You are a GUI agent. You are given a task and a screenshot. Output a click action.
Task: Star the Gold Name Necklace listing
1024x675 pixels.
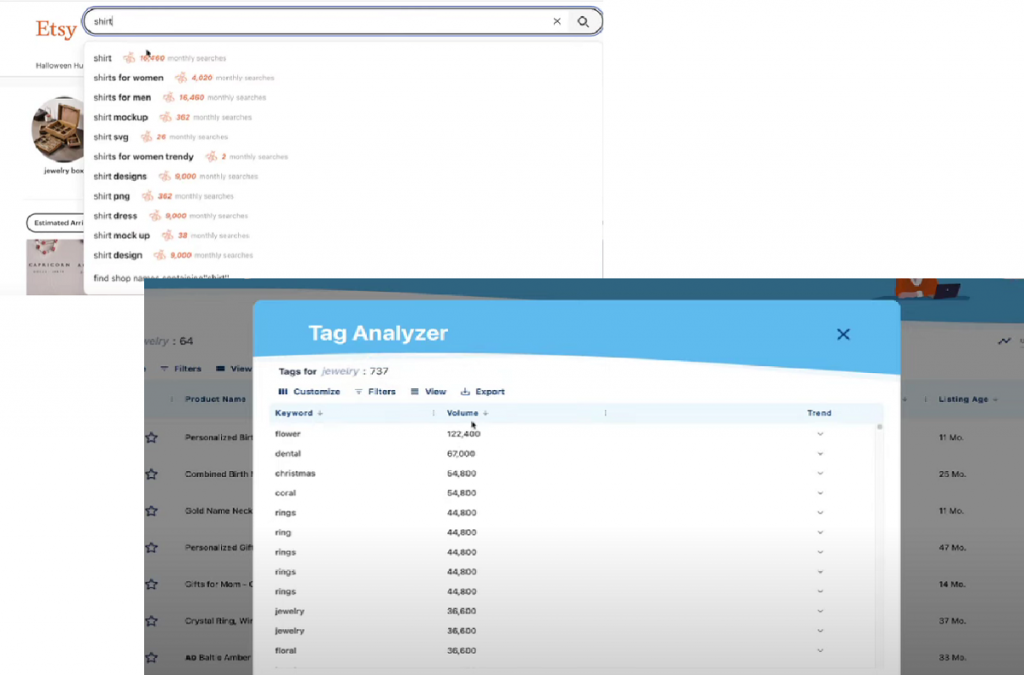coord(152,511)
